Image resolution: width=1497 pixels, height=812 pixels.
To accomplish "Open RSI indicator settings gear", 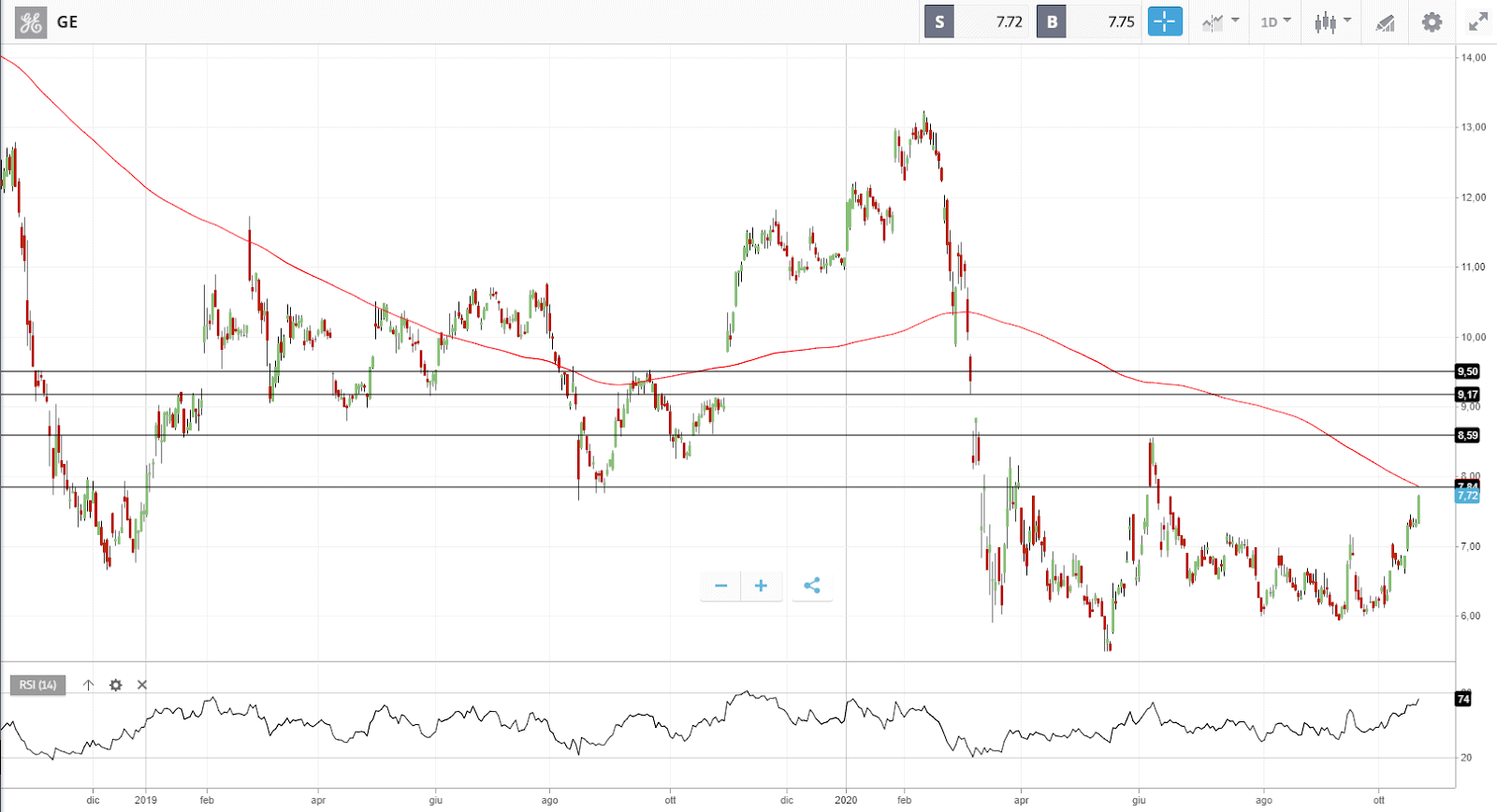I will point(115,685).
